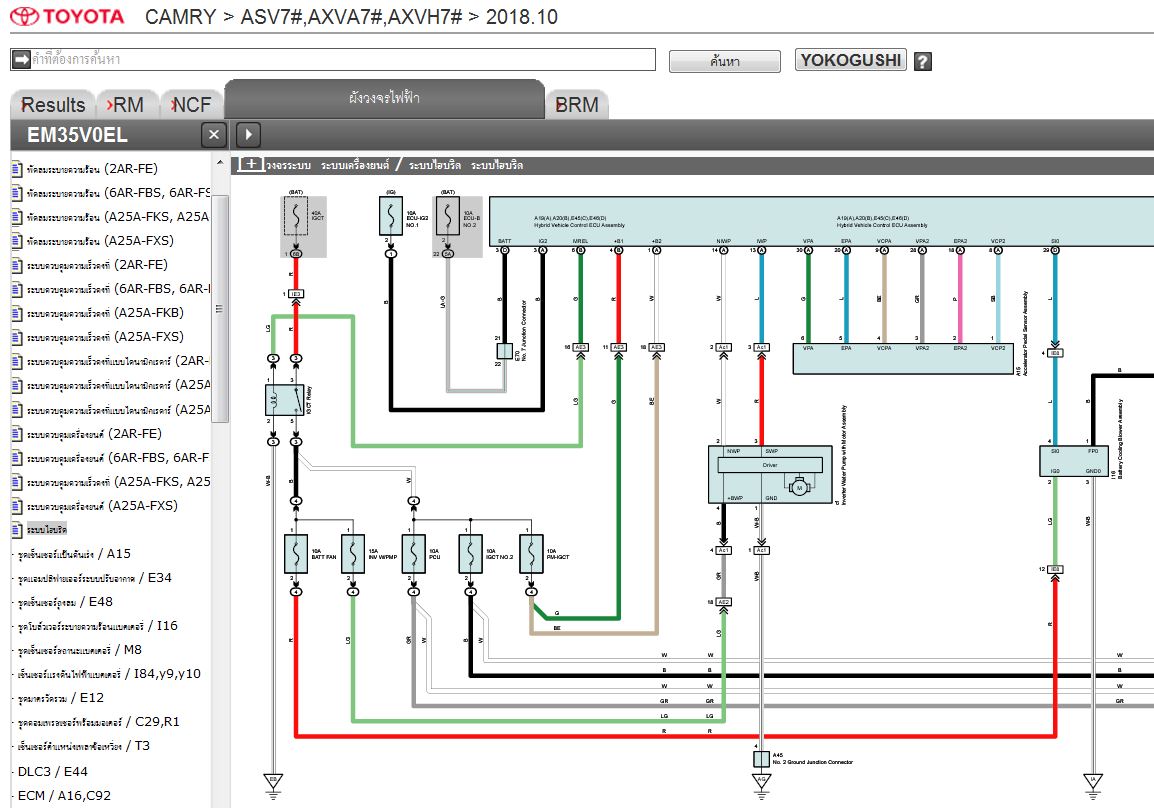Screen dimensions: 1154x808
Task: Click the IGCT Relay symbol in the diagram
Action: tap(284, 400)
